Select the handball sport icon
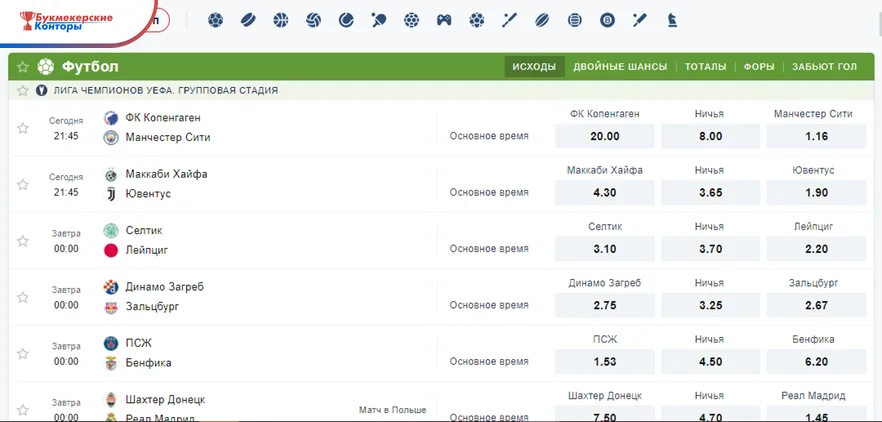 pos(411,20)
